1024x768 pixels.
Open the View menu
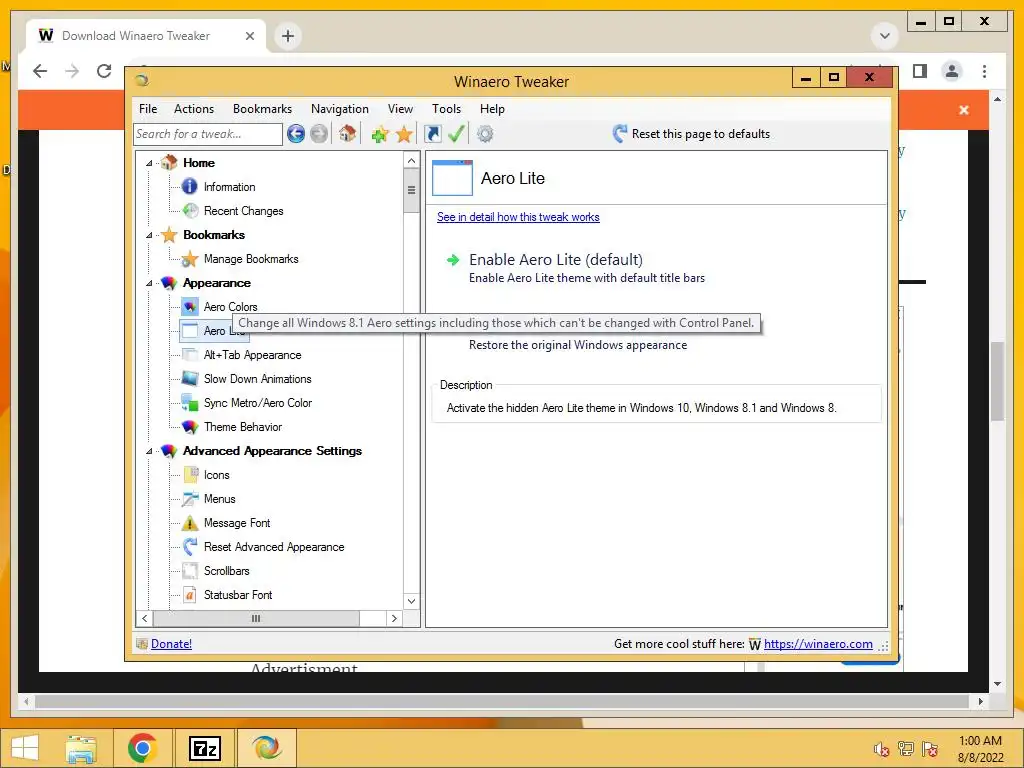(x=400, y=109)
